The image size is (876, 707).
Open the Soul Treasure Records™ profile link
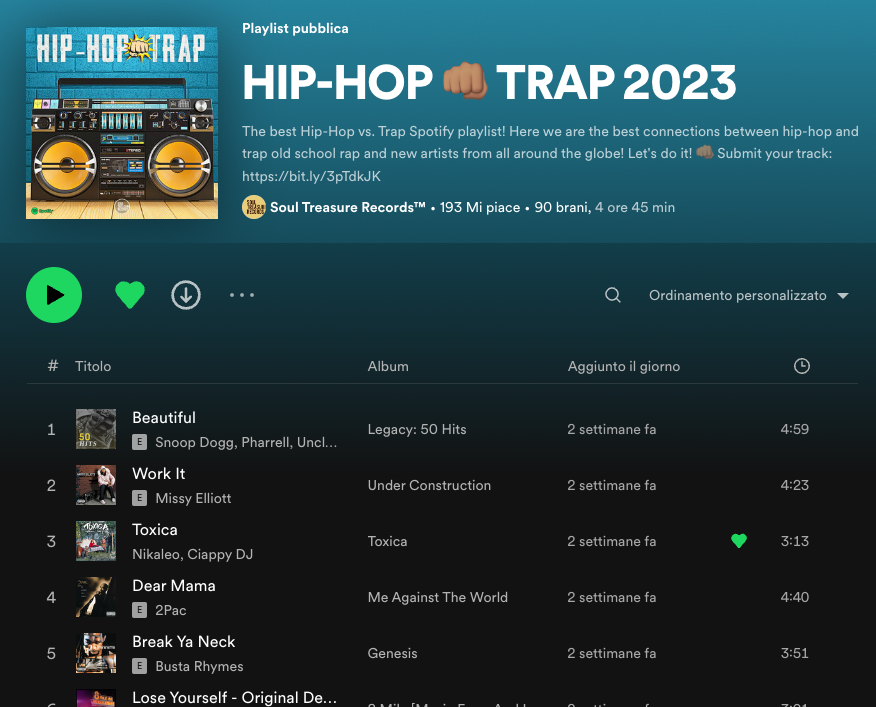[348, 208]
